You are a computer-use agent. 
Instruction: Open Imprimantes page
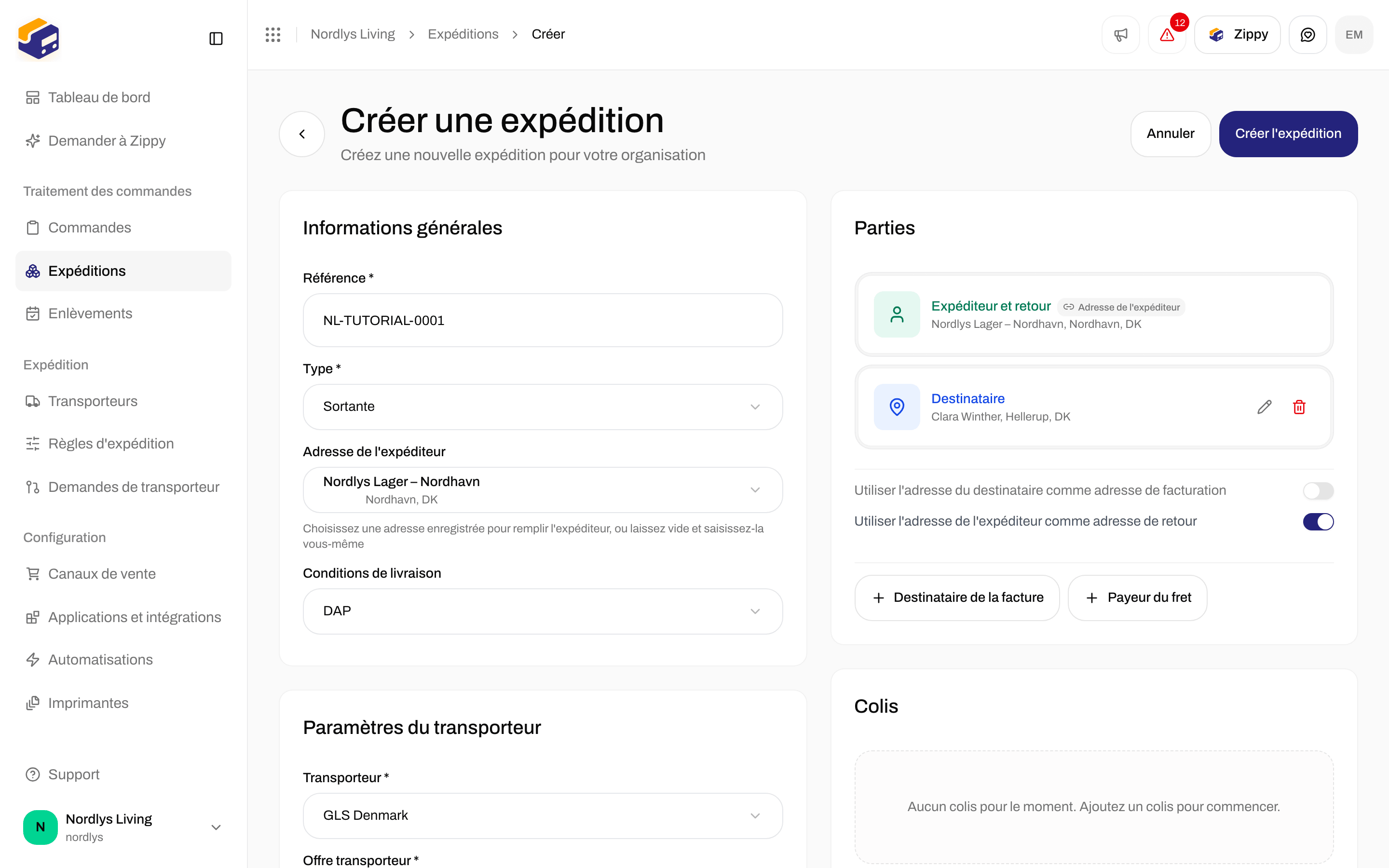(x=123, y=703)
